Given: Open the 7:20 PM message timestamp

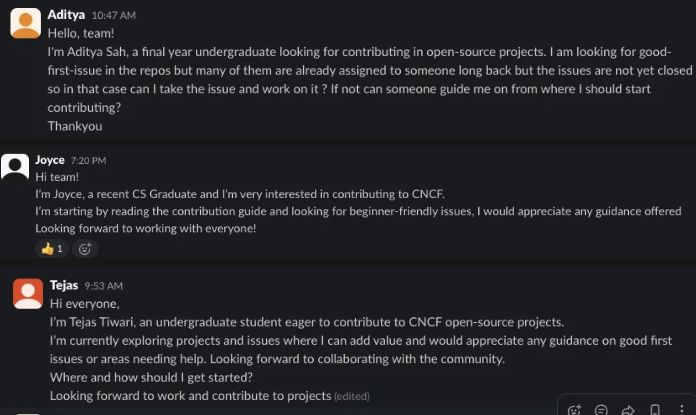Looking at the screenshot, I should (88, 161).
